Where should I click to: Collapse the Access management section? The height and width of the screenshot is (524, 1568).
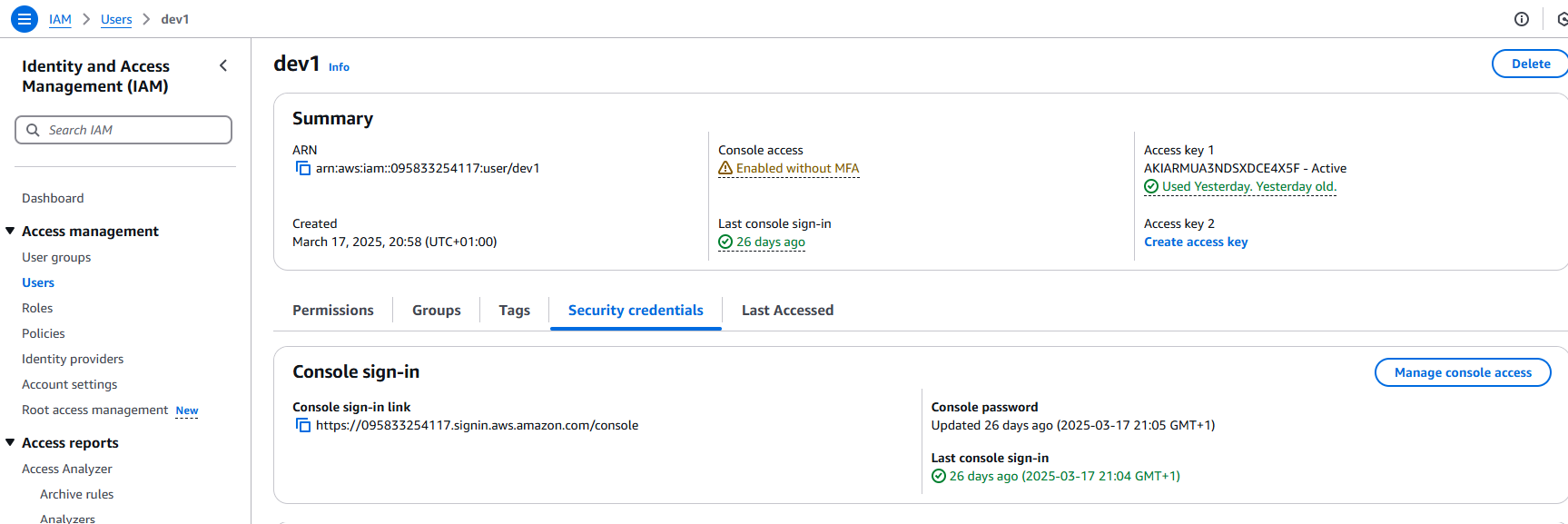(10, 231)
